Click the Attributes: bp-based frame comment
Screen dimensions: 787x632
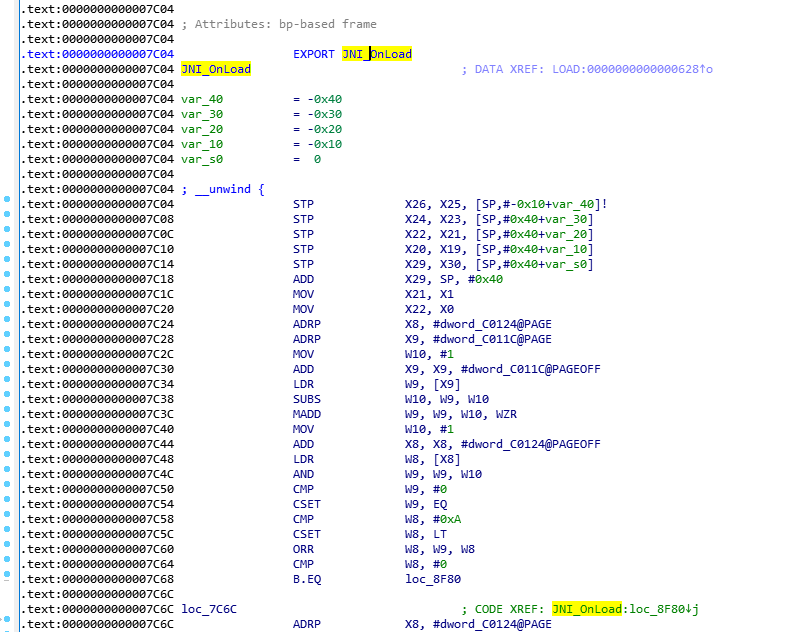(279, 24)
